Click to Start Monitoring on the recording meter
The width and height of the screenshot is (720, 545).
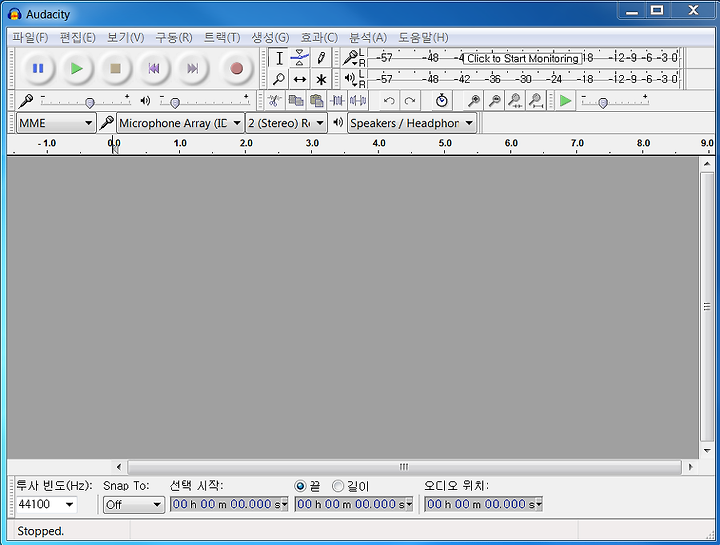[523, 58]
